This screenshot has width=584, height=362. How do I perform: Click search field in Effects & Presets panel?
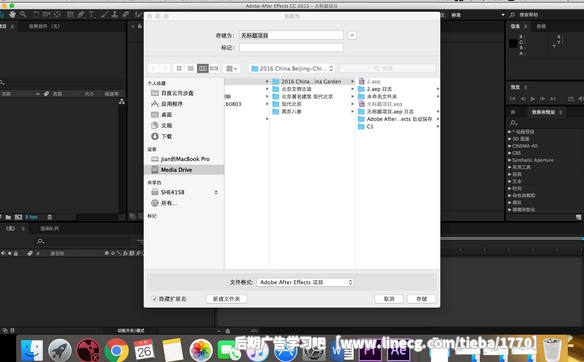click(x=545, y=123)
